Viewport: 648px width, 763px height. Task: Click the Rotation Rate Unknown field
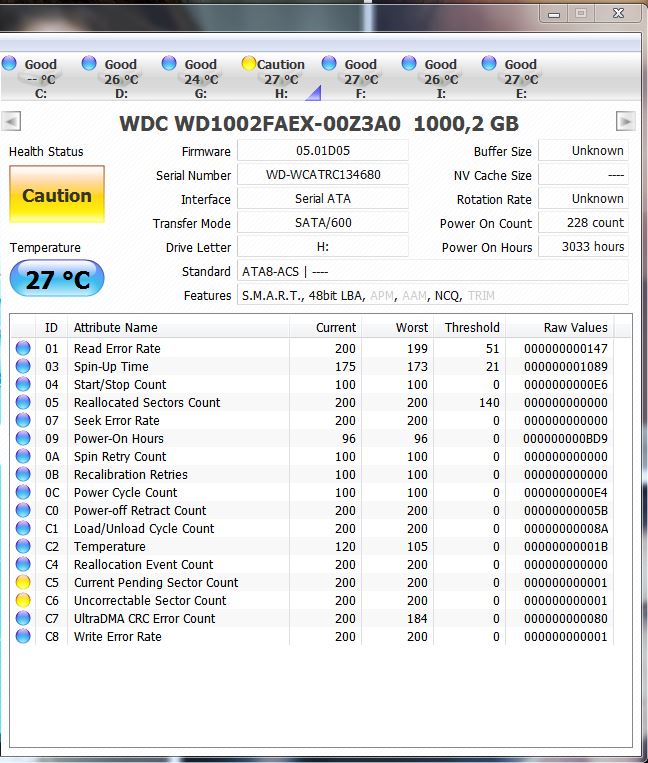583,199
